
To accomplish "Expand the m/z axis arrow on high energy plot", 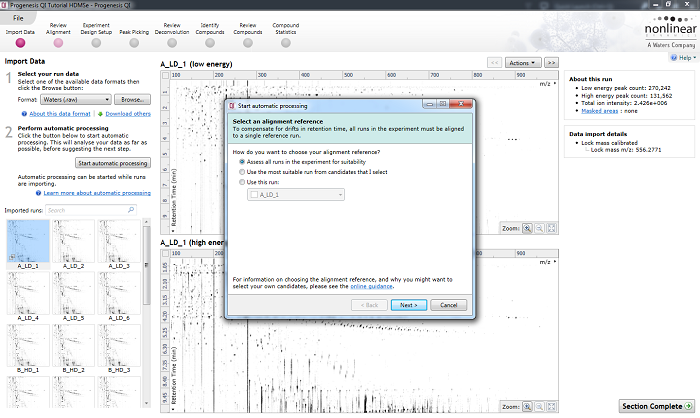I will [x=555, y=262].
